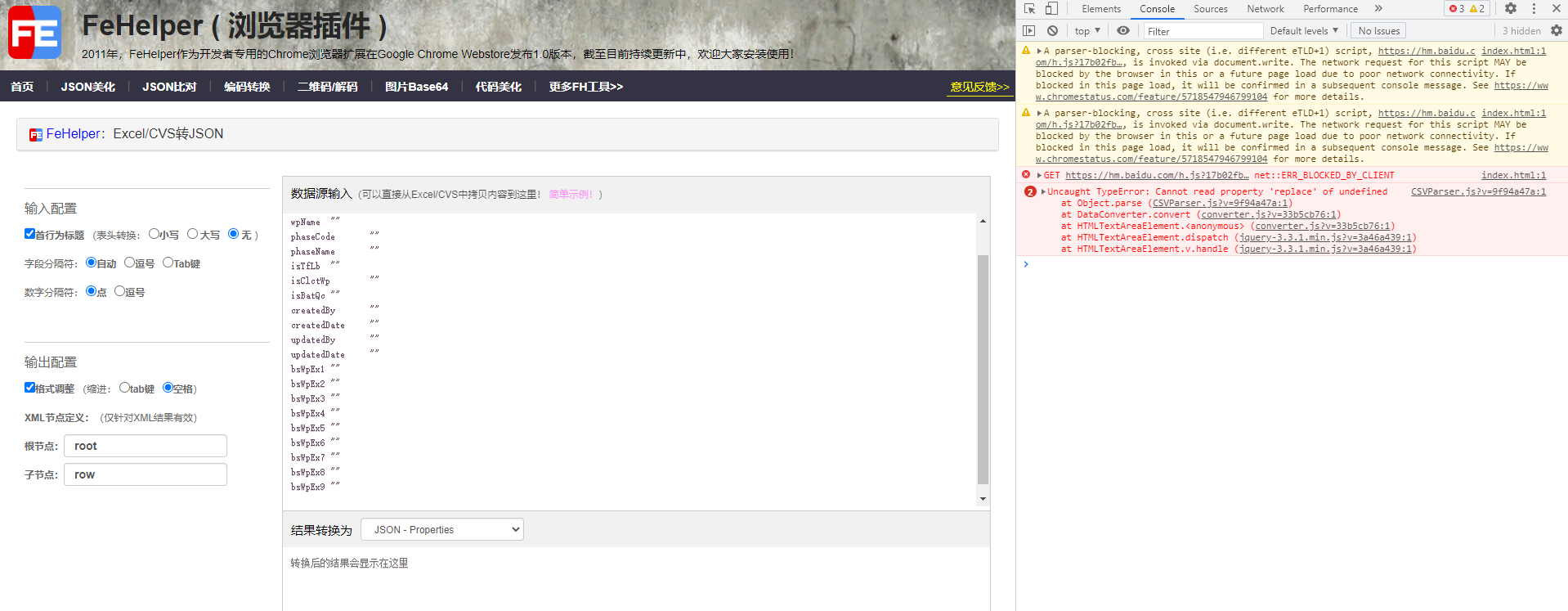Click the 根节点 root input field
Image resolution: width=1568 pixels, height=611 pixels.
(146, 446)
